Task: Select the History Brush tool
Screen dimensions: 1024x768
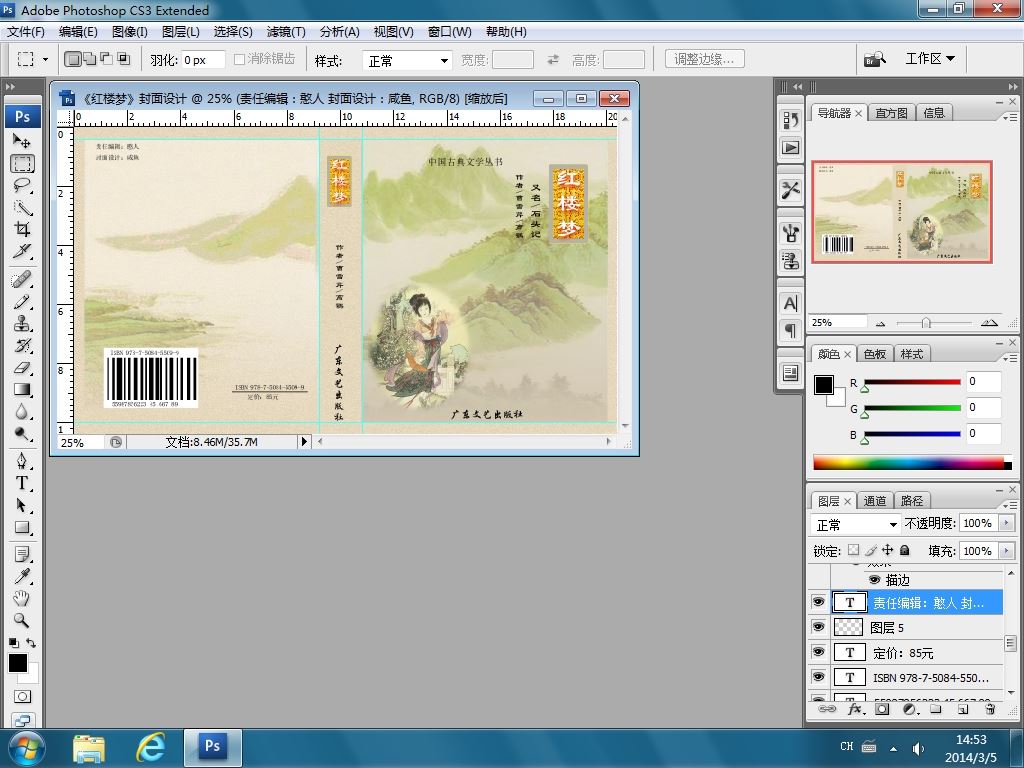Action: click(22, 345)
